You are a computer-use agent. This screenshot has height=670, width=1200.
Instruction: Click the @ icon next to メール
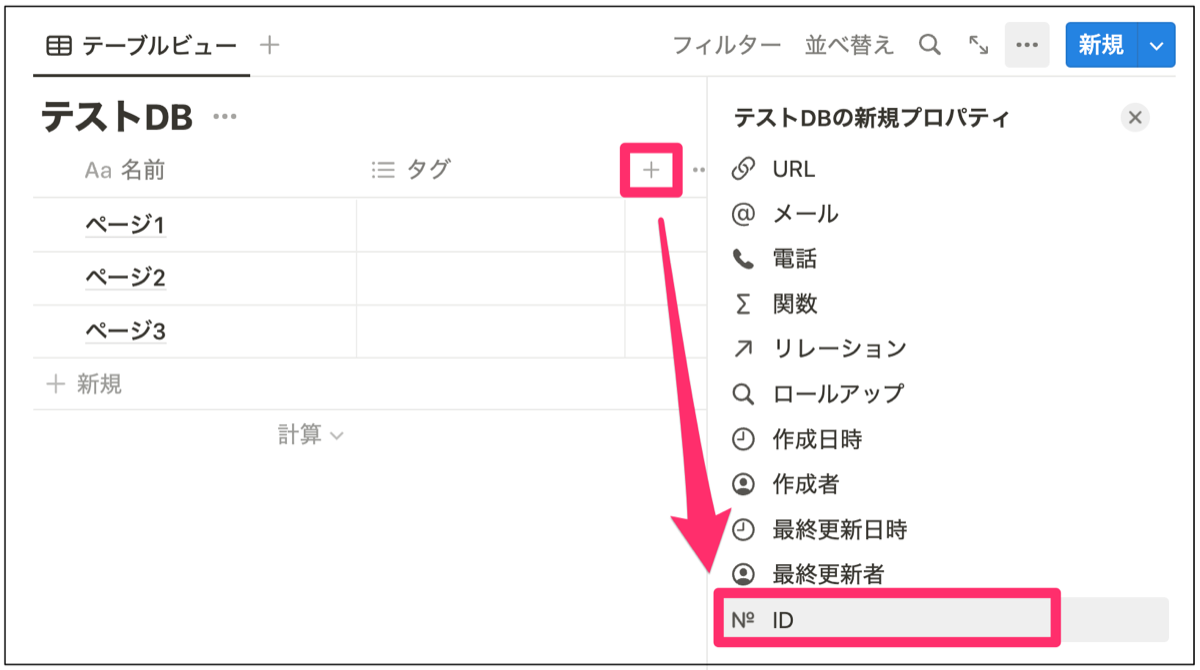[743, 212]
